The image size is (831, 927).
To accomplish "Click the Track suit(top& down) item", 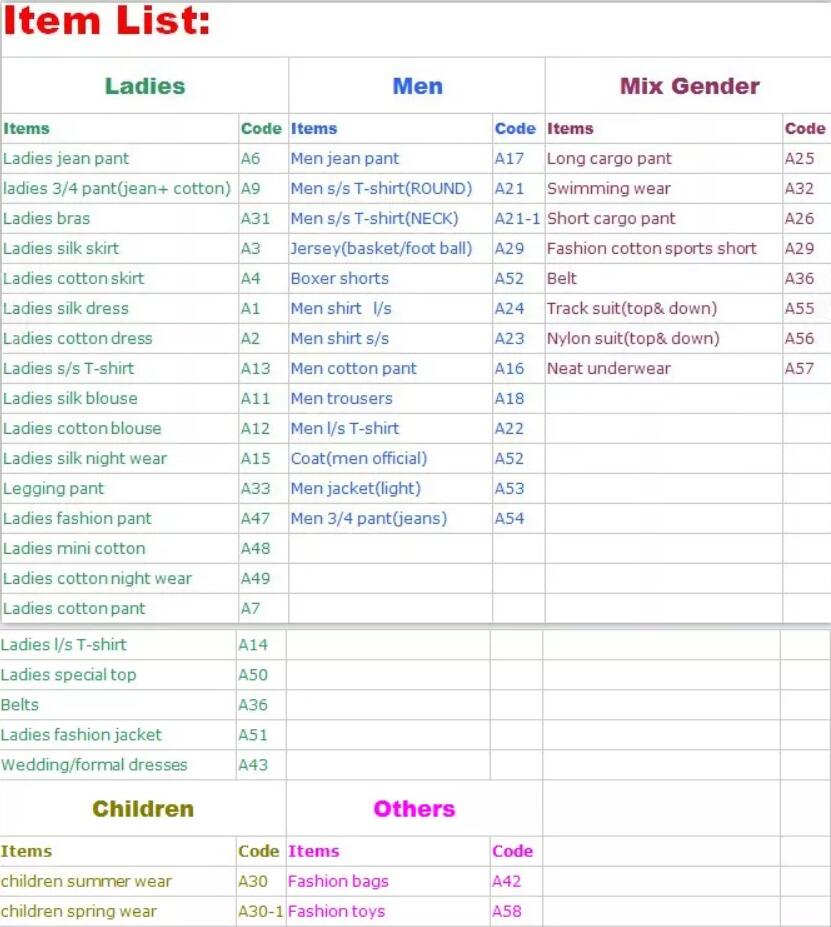I will point(631,308).
